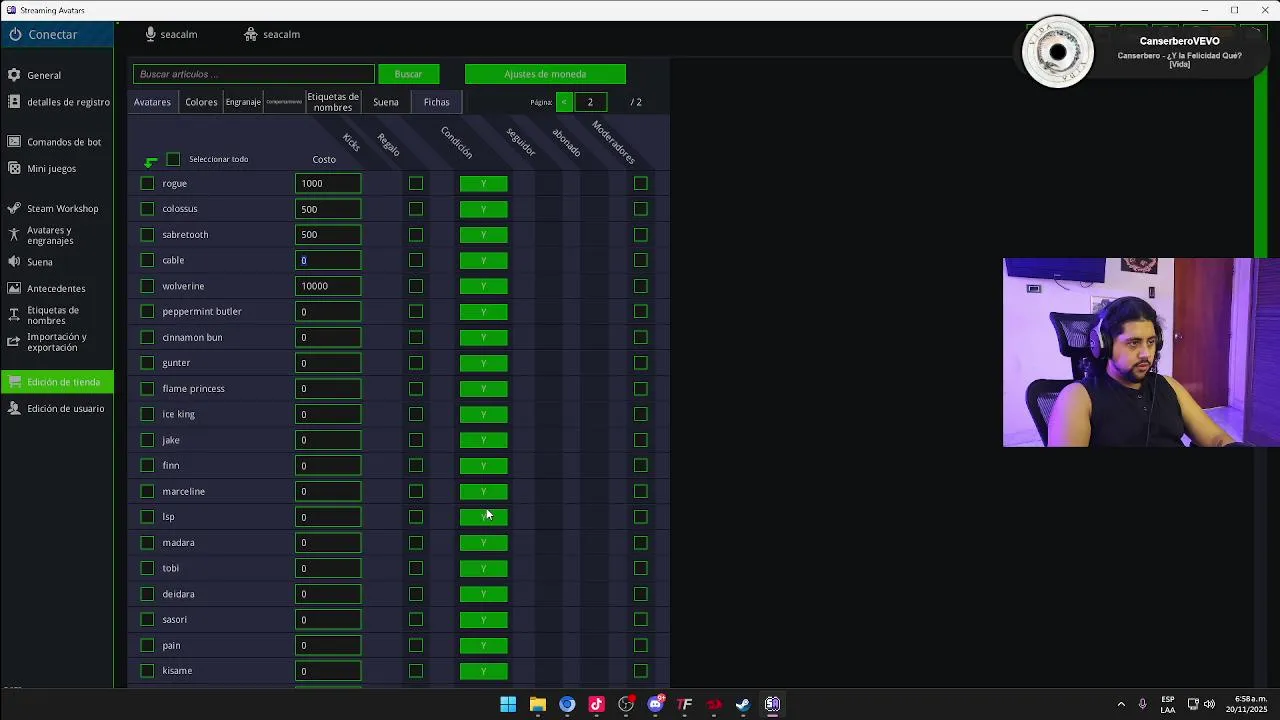Click the CanserberoVEVO now-playing album art
Image resolution: width=1280 pixels, height=720 pixels.
coord(1057,52)
